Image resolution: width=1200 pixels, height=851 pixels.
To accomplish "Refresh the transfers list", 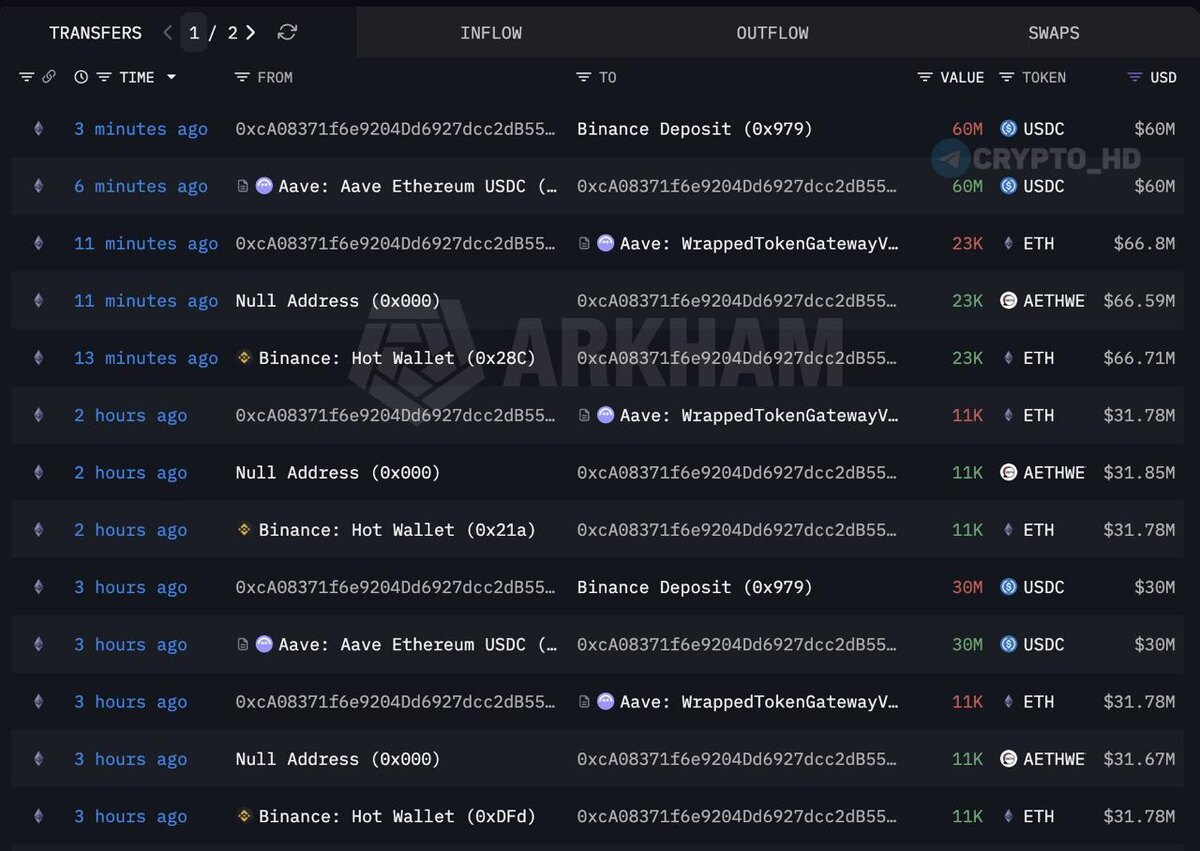I will point(287,33).
